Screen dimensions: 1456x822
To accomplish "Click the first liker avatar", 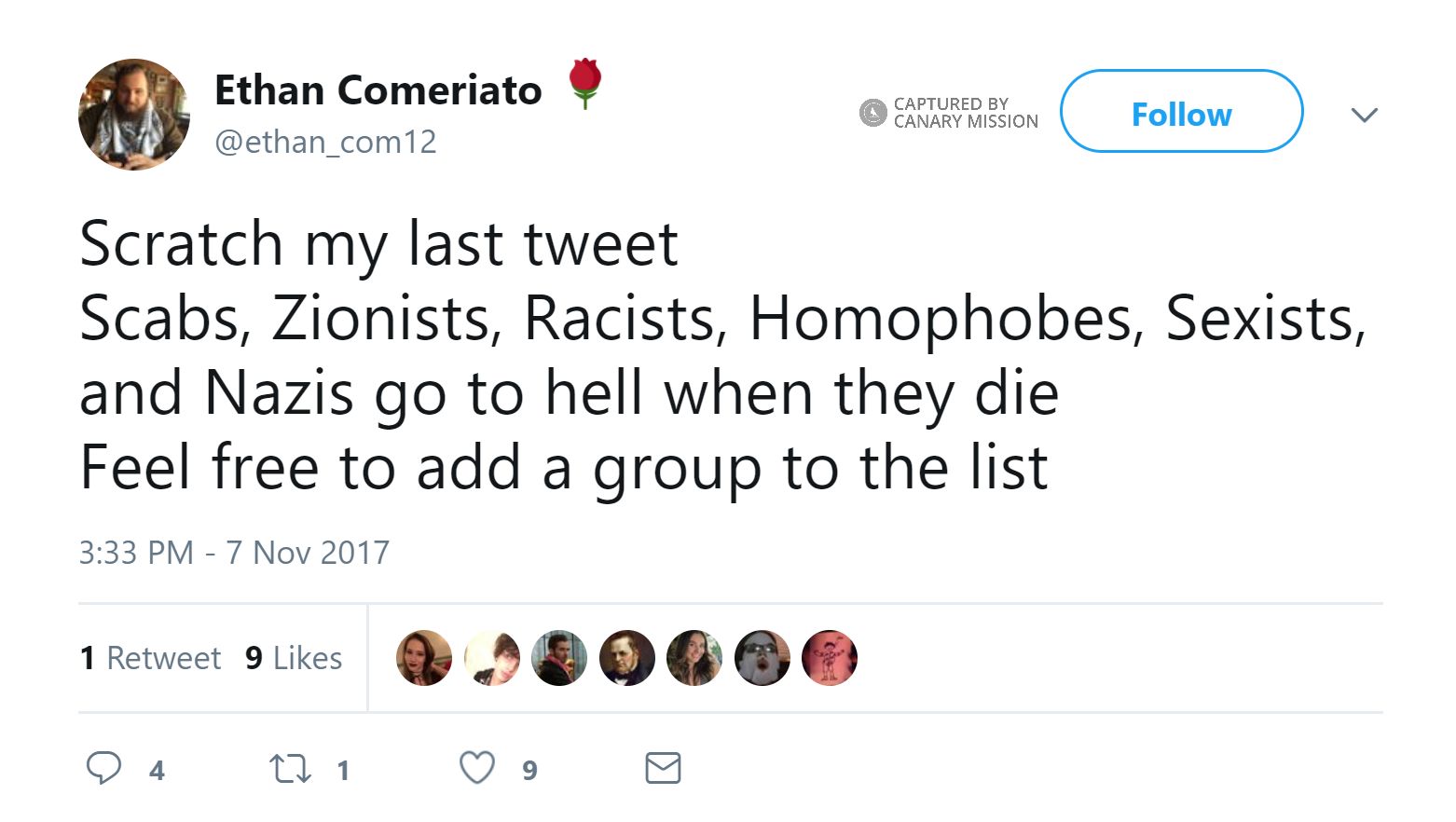I will pos(424,658).
